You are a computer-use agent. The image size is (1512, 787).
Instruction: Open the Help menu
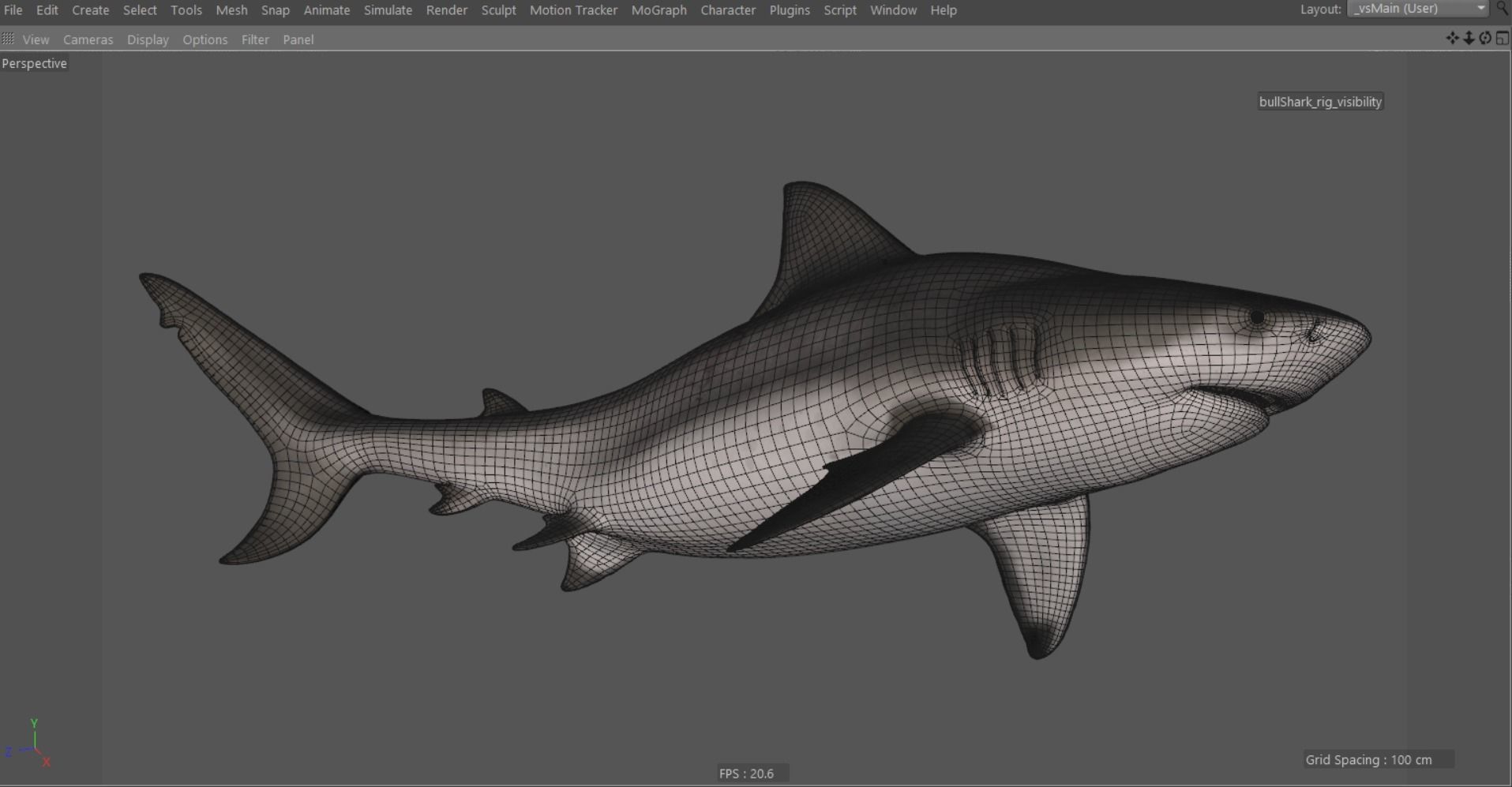(x=944, y=10)
